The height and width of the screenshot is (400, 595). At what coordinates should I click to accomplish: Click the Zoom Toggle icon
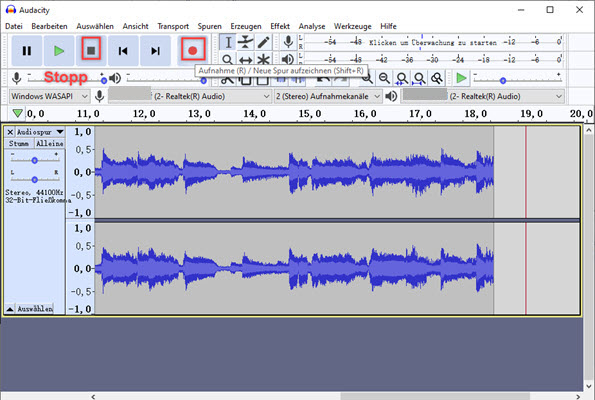coord(437,78)
